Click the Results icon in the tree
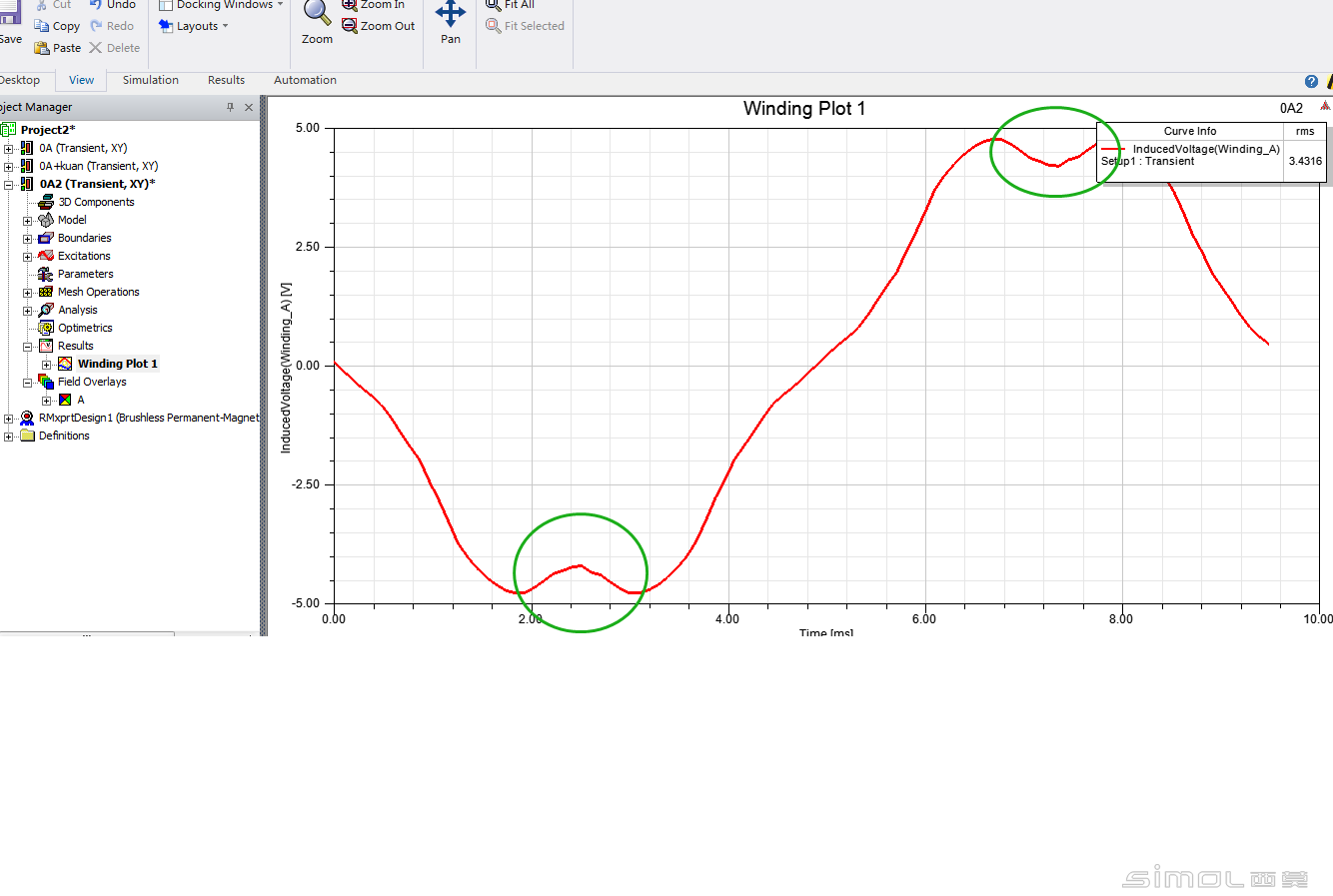1333x896 pixels. pos(46,346)
